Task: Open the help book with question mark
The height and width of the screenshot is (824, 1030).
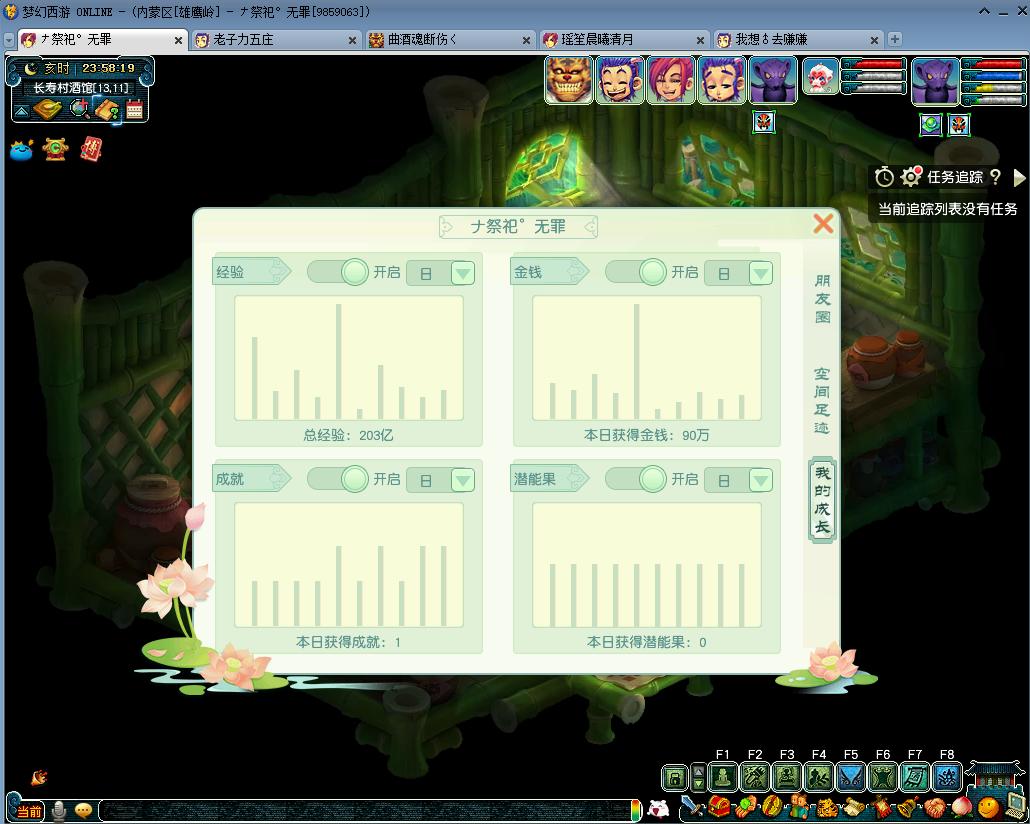Action: (107, 109)
